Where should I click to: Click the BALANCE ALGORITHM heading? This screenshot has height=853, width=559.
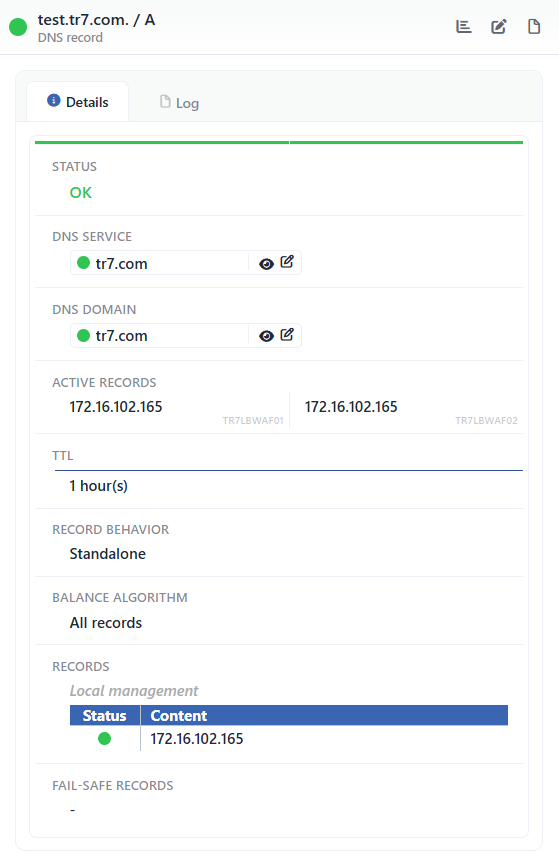point(120,597)
